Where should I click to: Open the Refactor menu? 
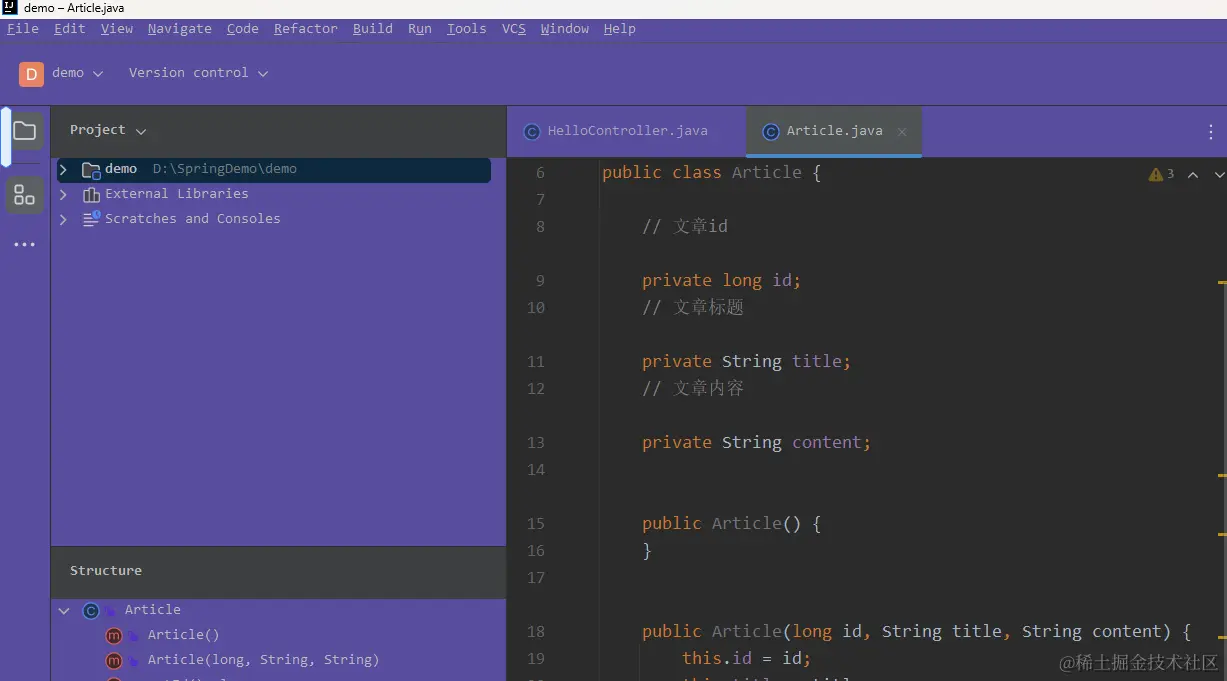[306, 29]
